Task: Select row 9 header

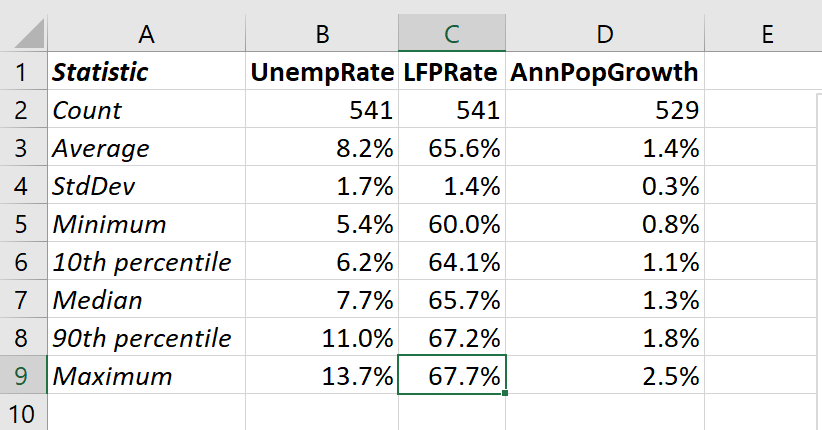Action: (23, 376)
